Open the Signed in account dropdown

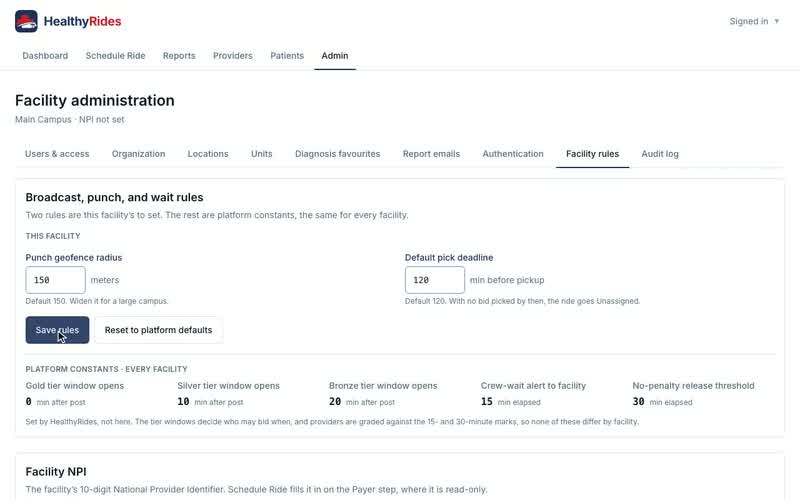click(x=754, y=21)
